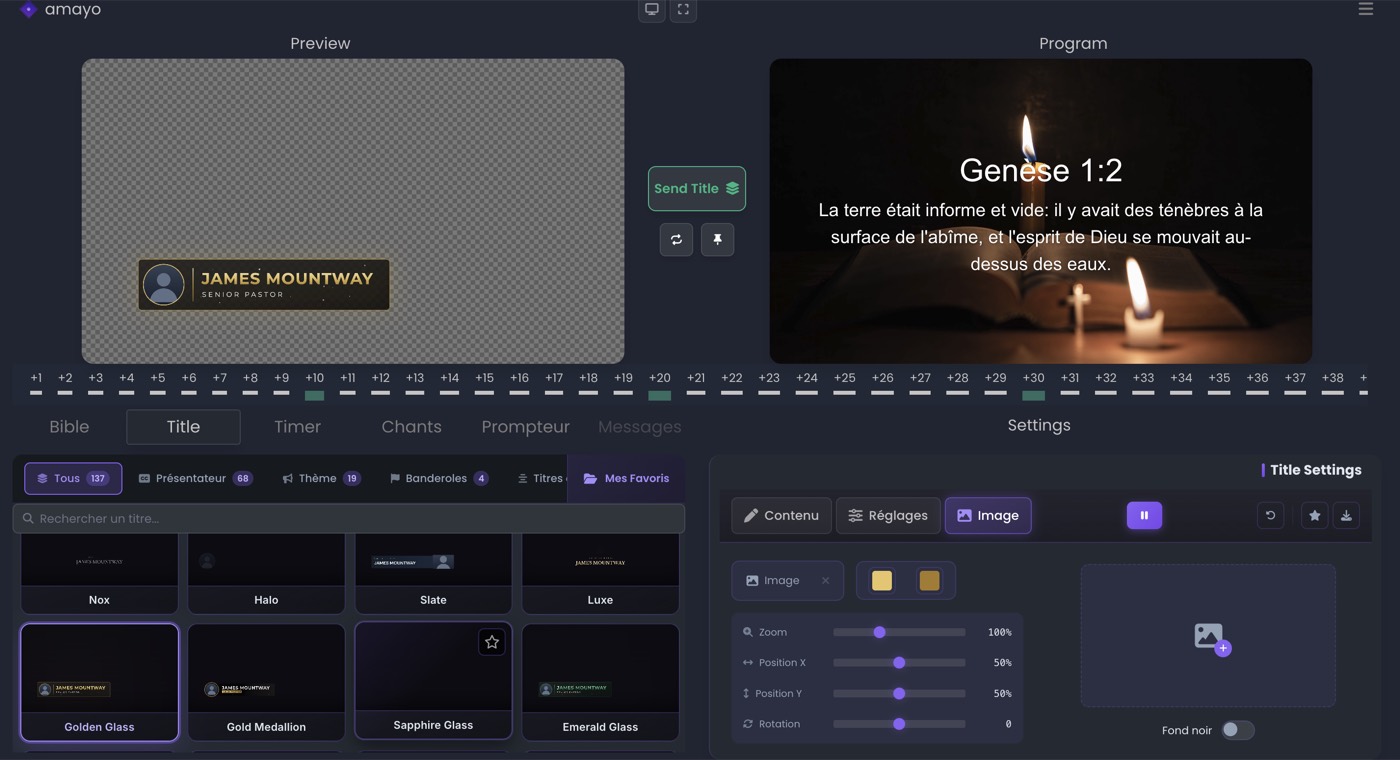Click the add image placeholder icon
1400x760 pixels.
1211,638
